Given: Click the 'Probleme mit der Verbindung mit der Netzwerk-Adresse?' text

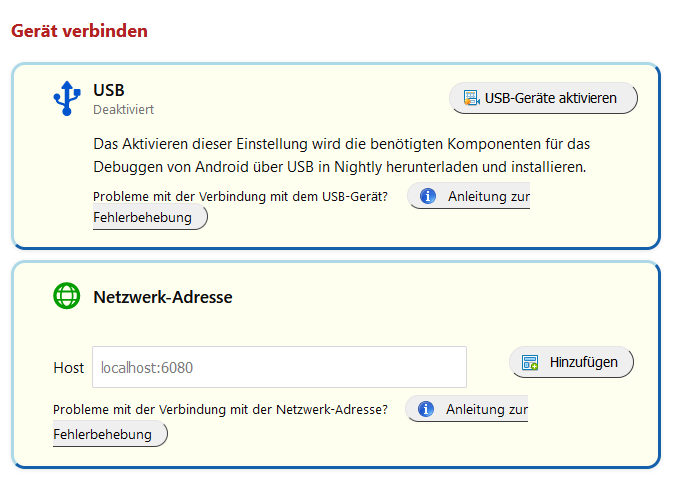Looking at the screenshot, I should (x=220, y=409).
